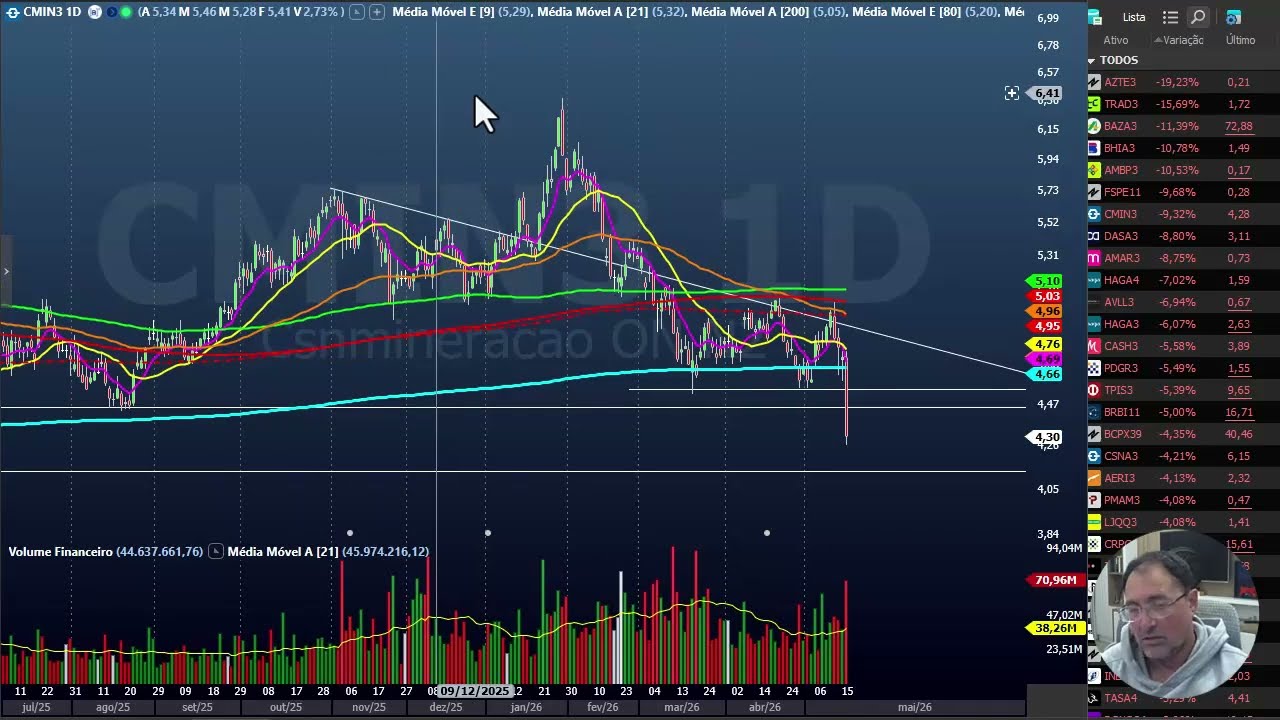Click the nov/25 month label on time axis
The height and width of the screenshot is (720, 1280).
(x=369, y=707)
